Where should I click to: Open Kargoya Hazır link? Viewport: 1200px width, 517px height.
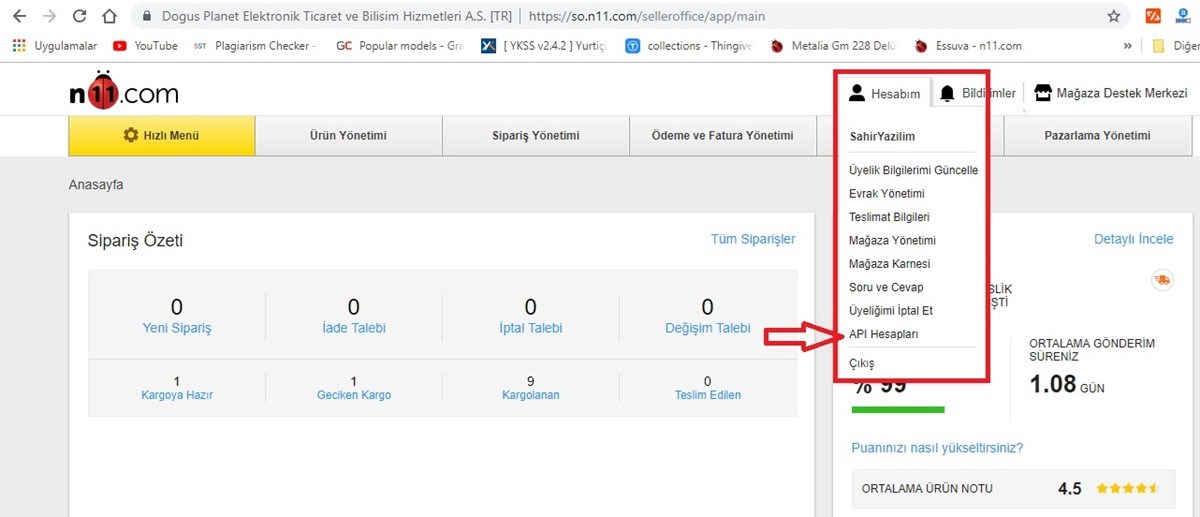[177, 395]
